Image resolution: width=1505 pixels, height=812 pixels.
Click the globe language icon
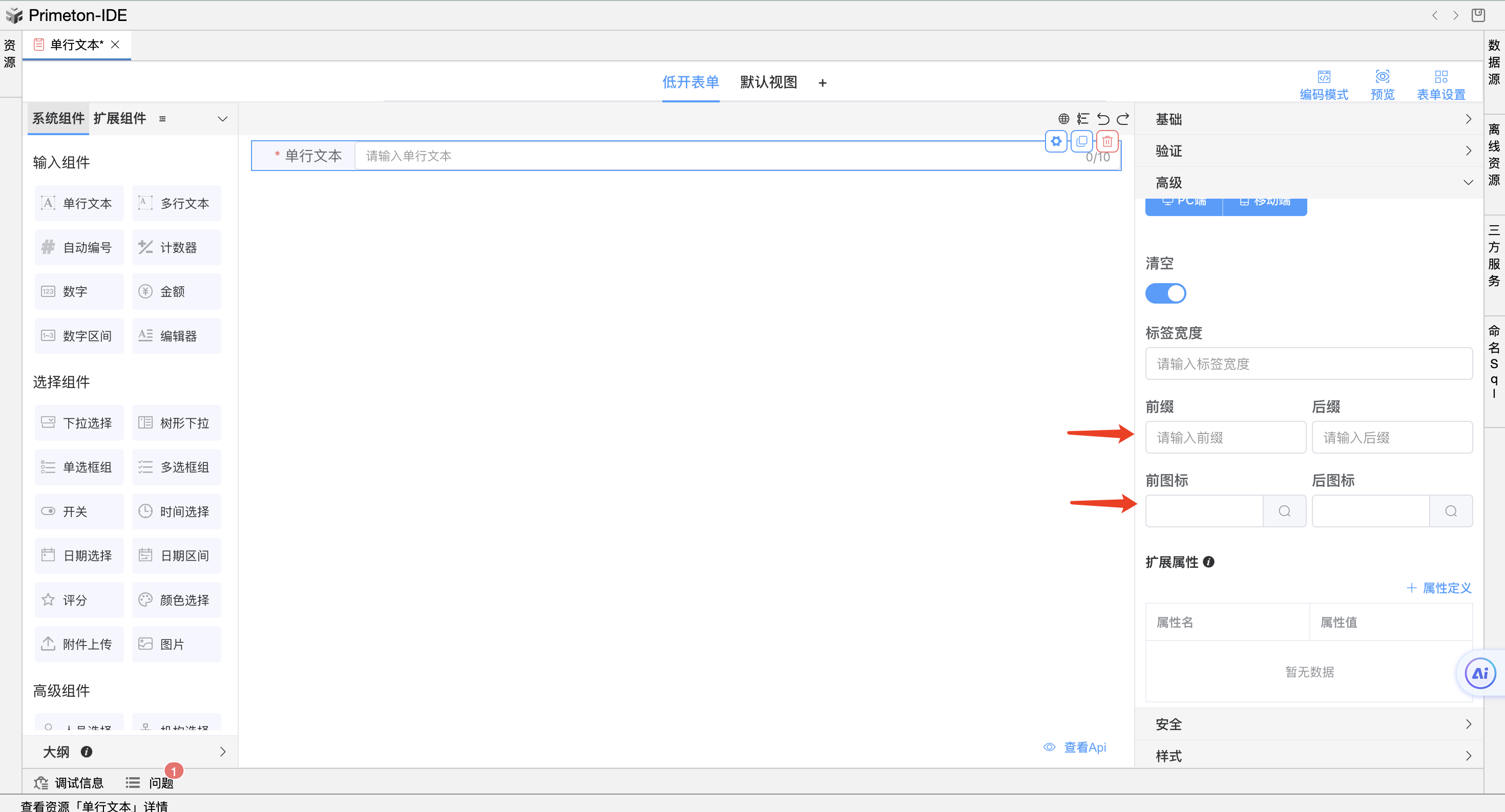click(x=1063, y=119)
